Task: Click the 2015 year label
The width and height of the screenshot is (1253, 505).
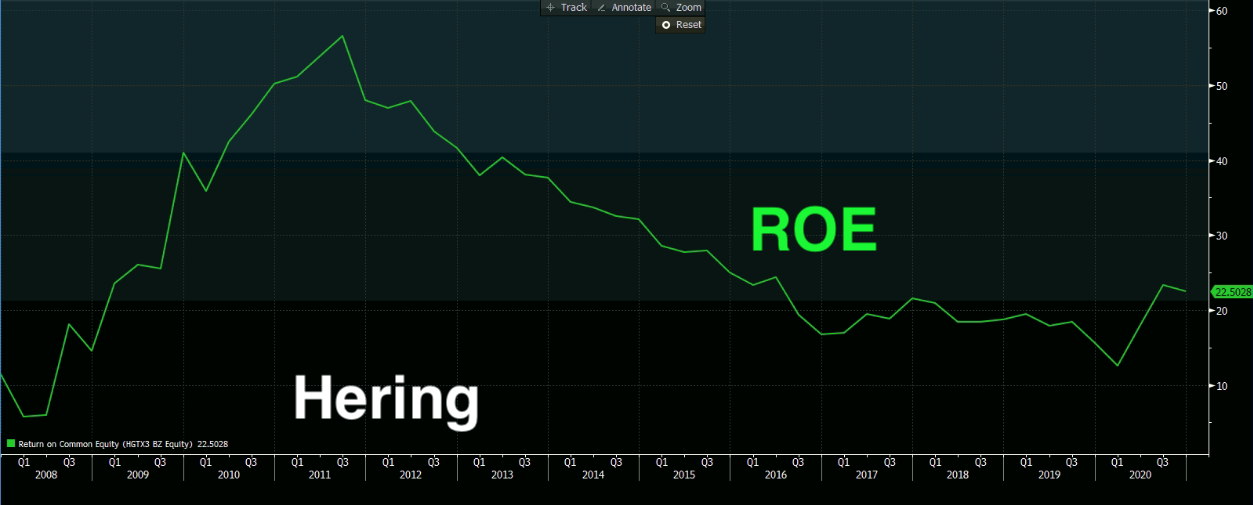Action: click(684, 475)
